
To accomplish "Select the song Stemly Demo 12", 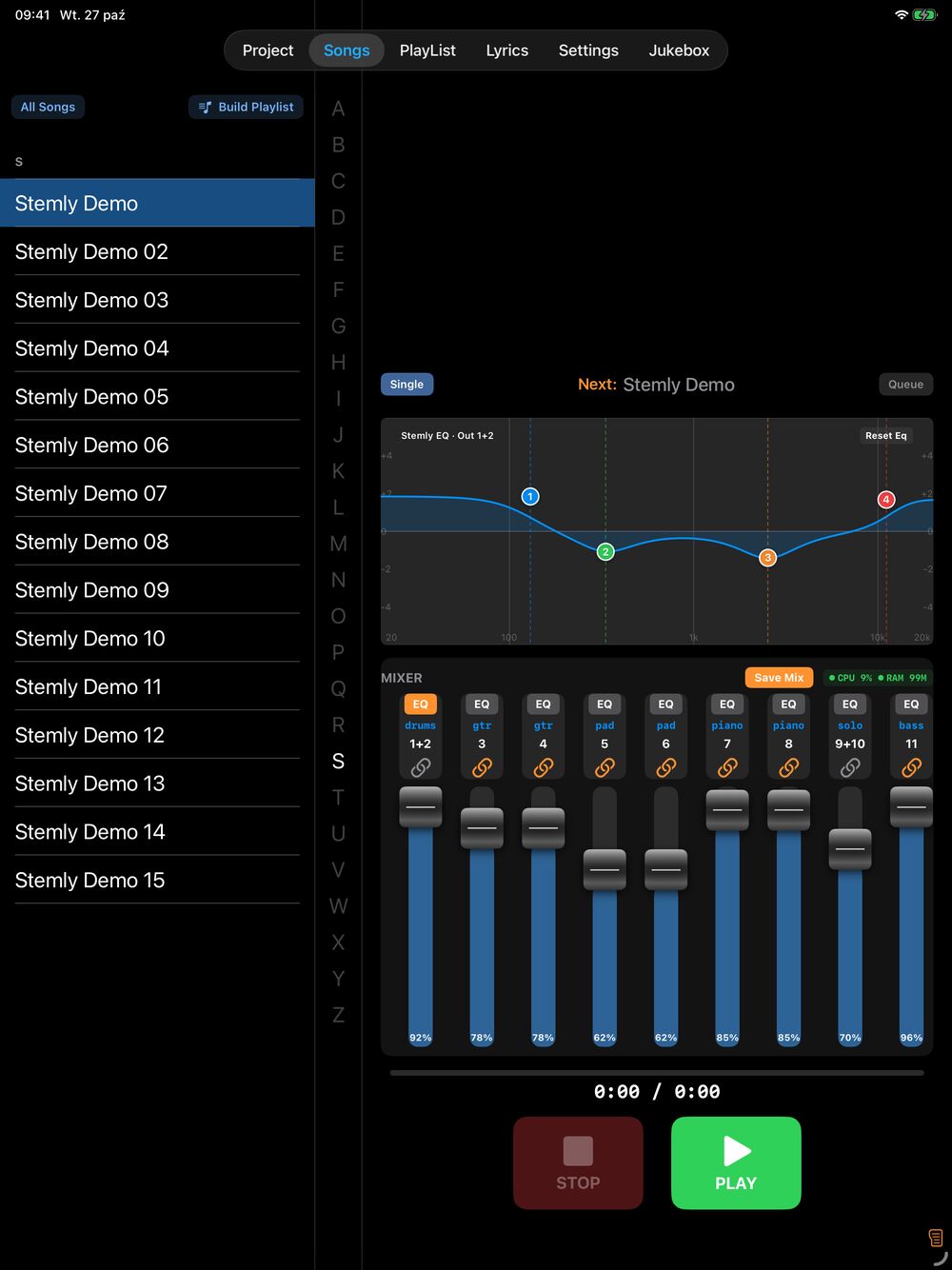I will pos(157,735).
